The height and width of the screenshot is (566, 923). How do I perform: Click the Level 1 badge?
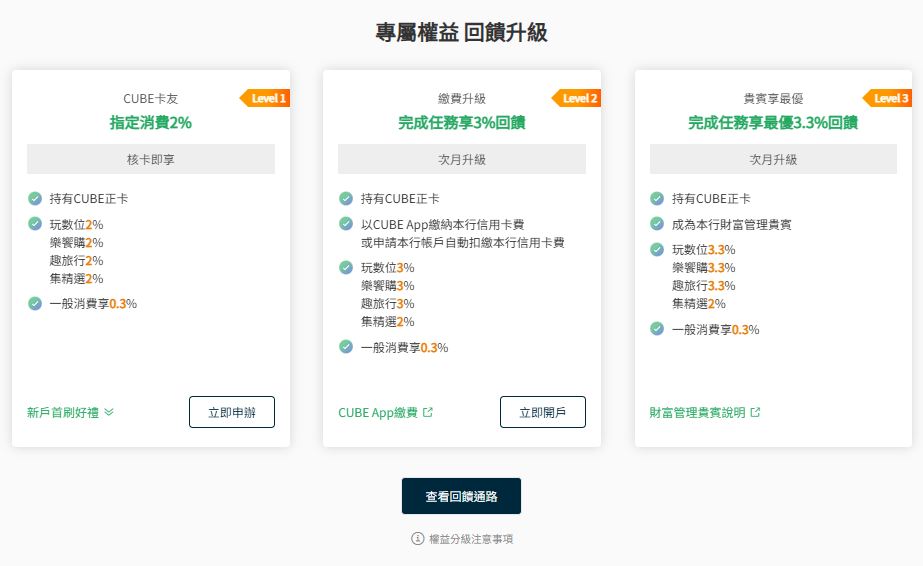click(x=265, y=98)
